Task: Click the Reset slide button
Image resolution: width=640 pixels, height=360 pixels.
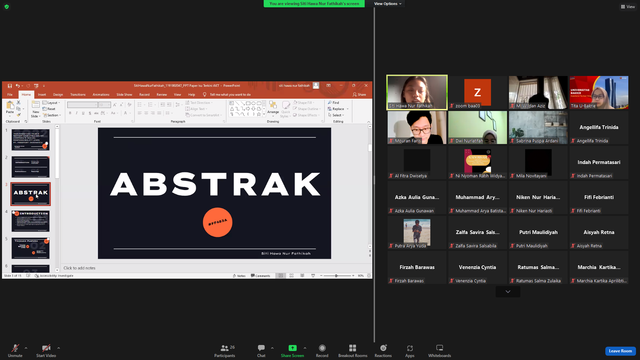Action: click(x=49, y=109)
